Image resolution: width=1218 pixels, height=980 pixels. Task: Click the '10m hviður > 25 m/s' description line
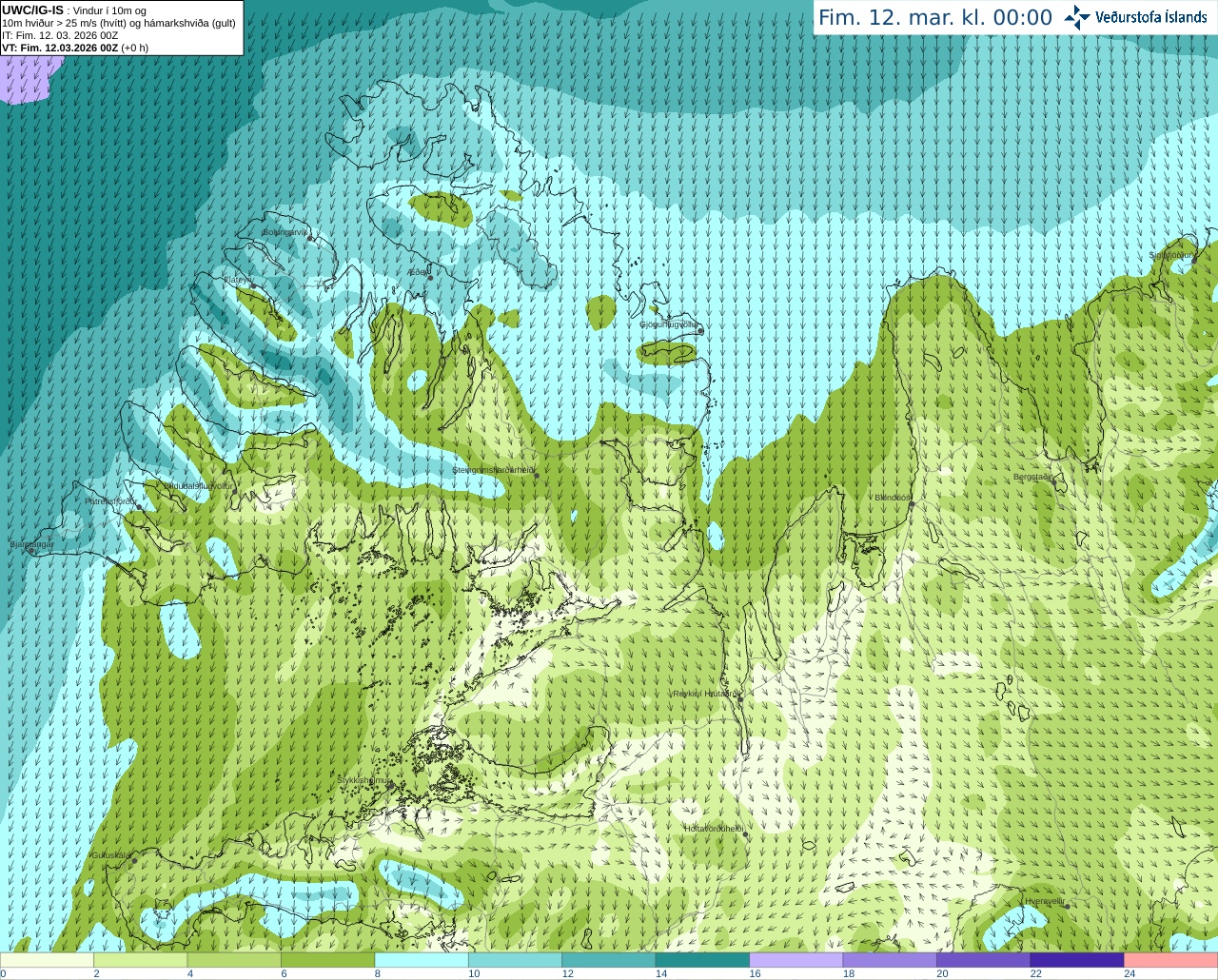119,23
